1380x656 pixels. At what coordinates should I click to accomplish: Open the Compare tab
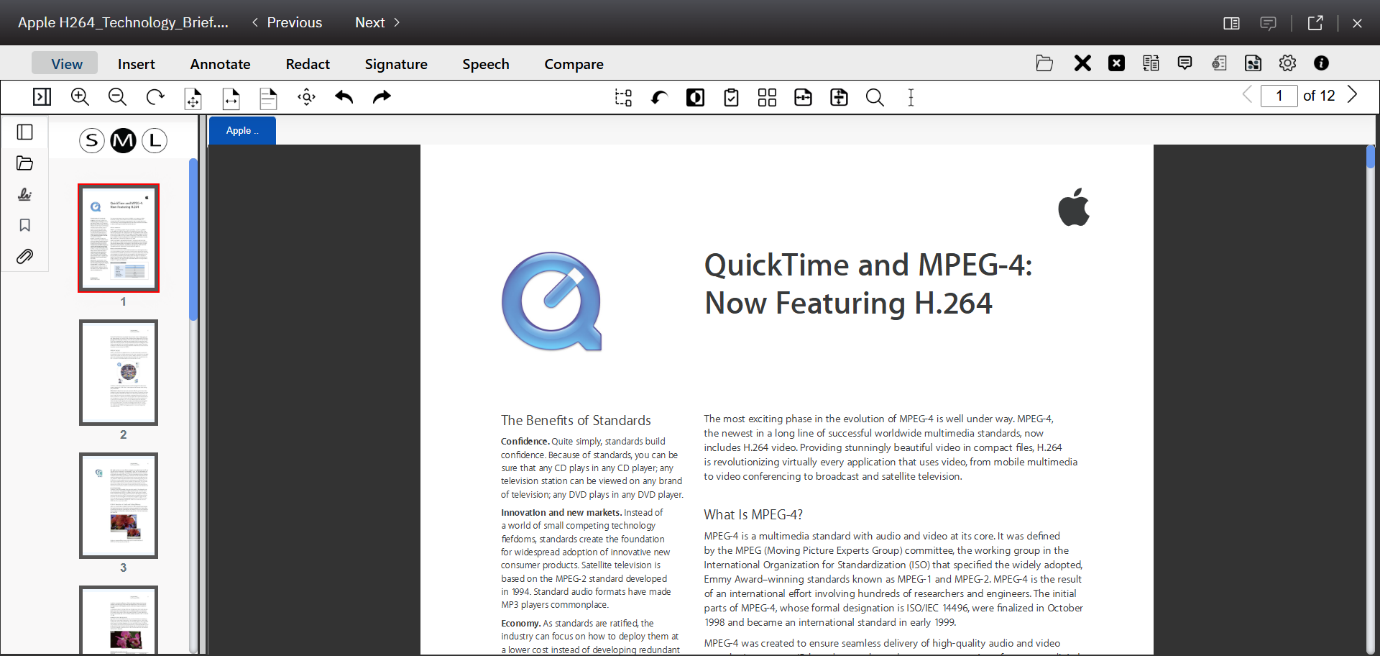pos(574,64)
